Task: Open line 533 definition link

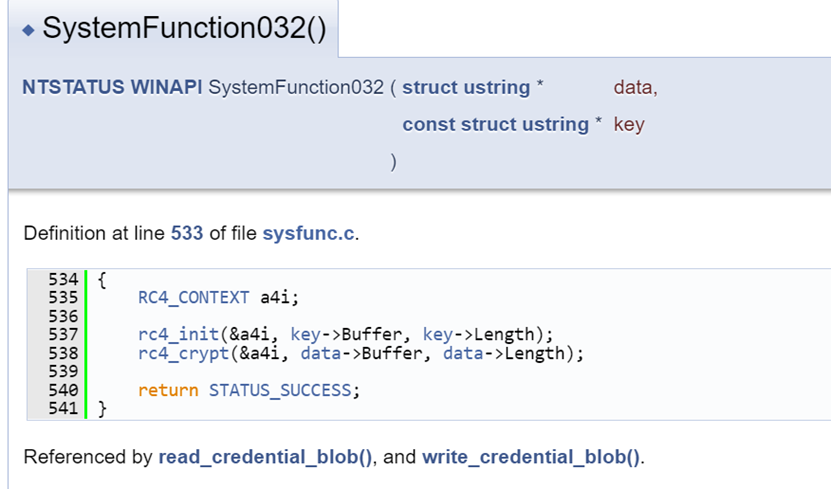Action: [187, 233]
